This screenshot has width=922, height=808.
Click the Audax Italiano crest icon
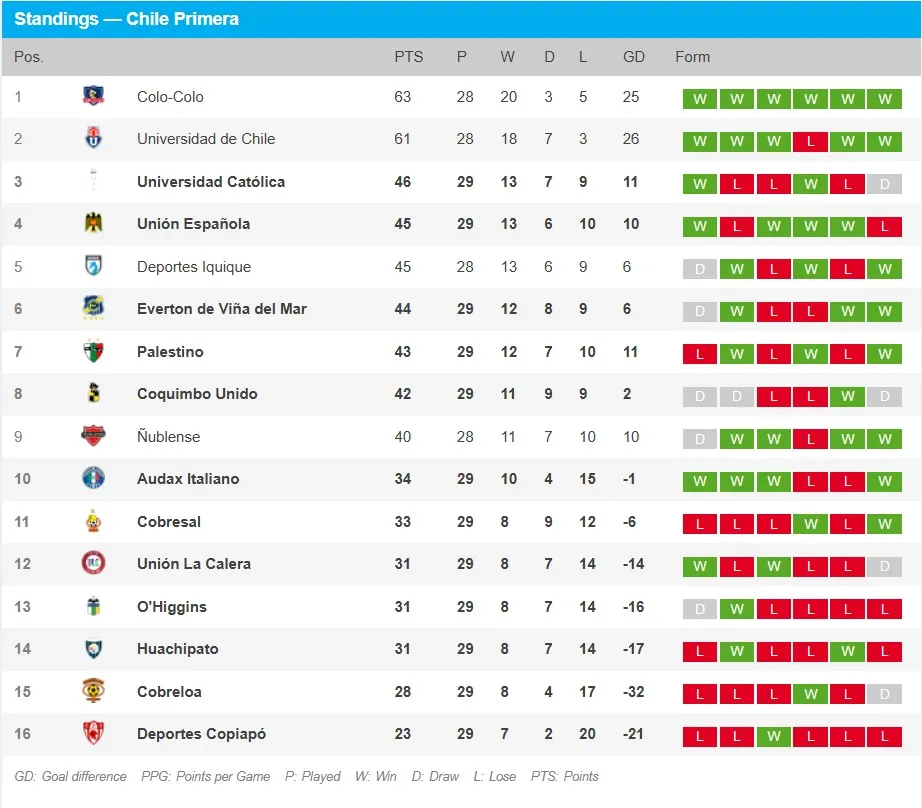coord(93,479)
